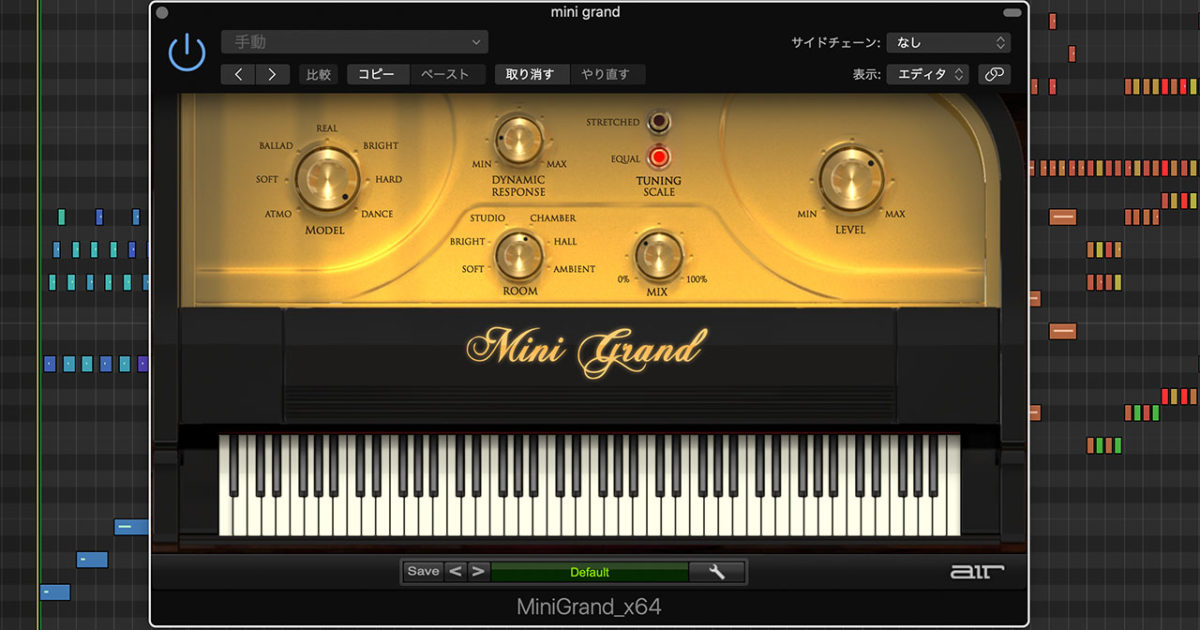1200x630 pixels.
Task: Click the previous setting chevron button
Action: [x=238, y=74]
